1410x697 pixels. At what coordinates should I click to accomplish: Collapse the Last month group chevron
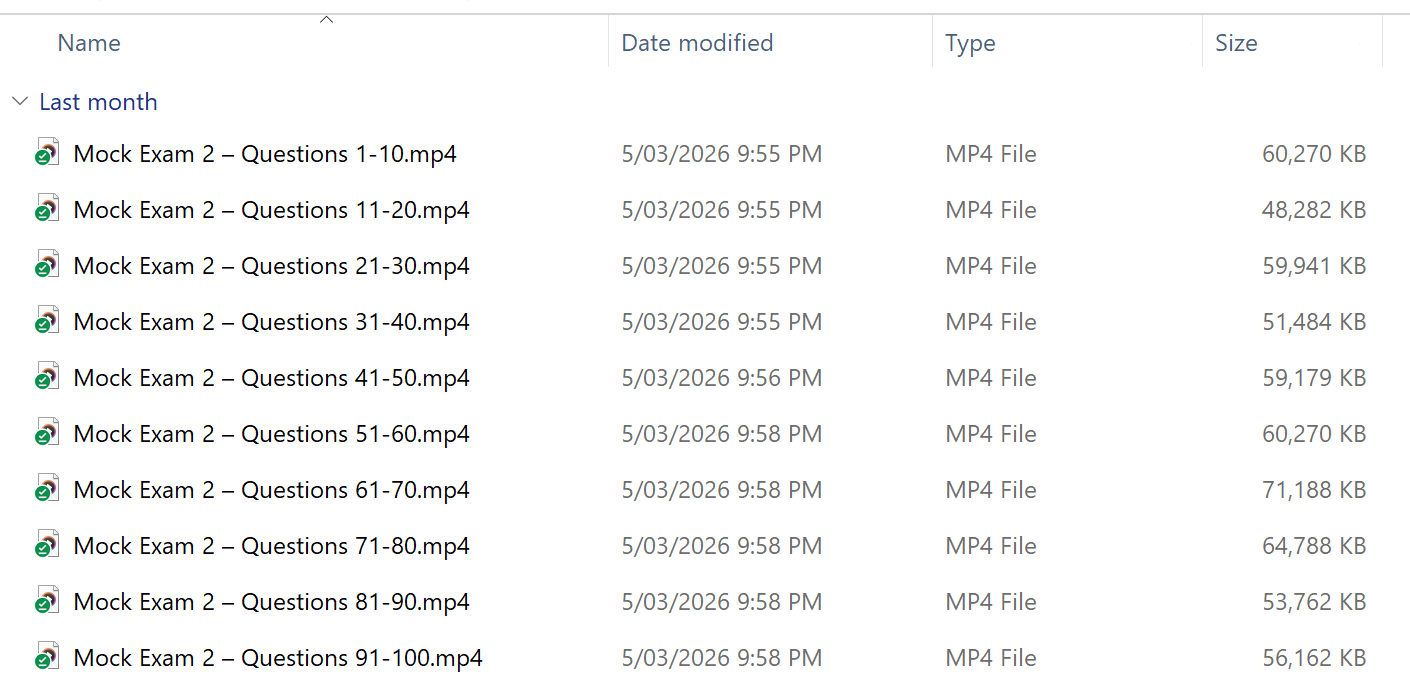pos(20,102)
